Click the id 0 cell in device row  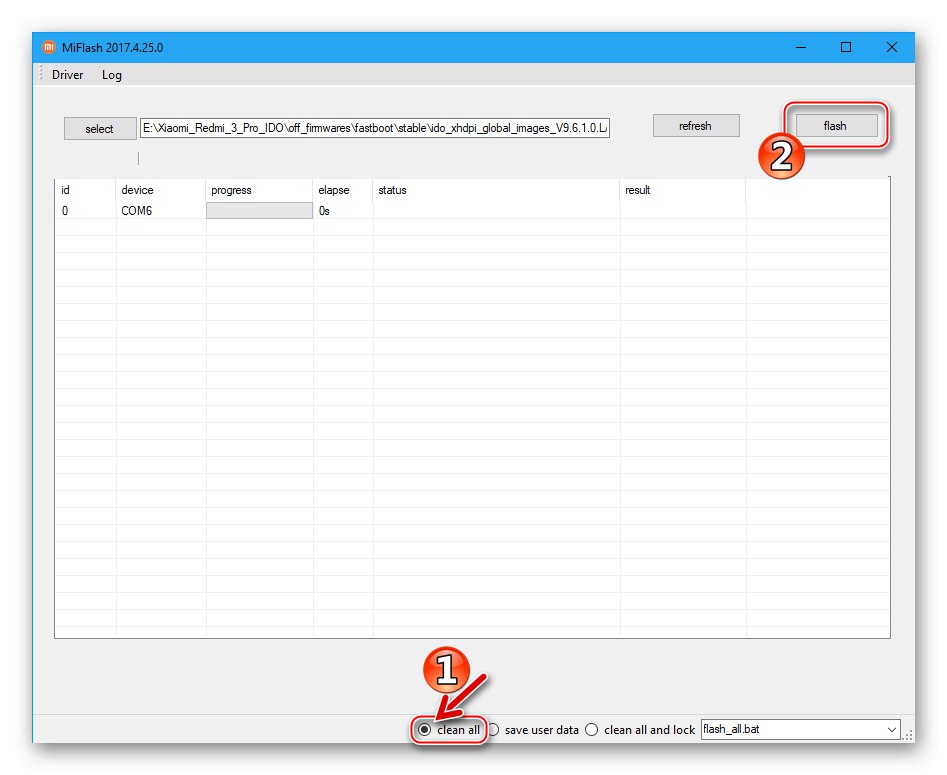(x=85, y=211)
